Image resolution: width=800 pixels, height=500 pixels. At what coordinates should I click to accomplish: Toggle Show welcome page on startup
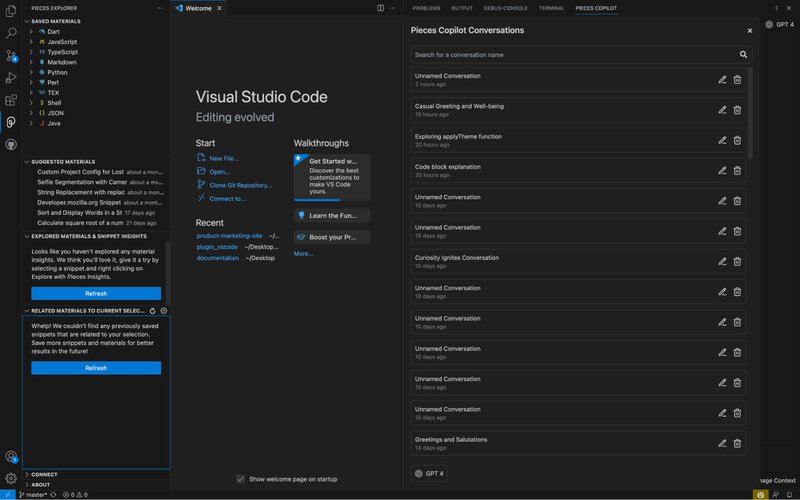click(240, 479)
